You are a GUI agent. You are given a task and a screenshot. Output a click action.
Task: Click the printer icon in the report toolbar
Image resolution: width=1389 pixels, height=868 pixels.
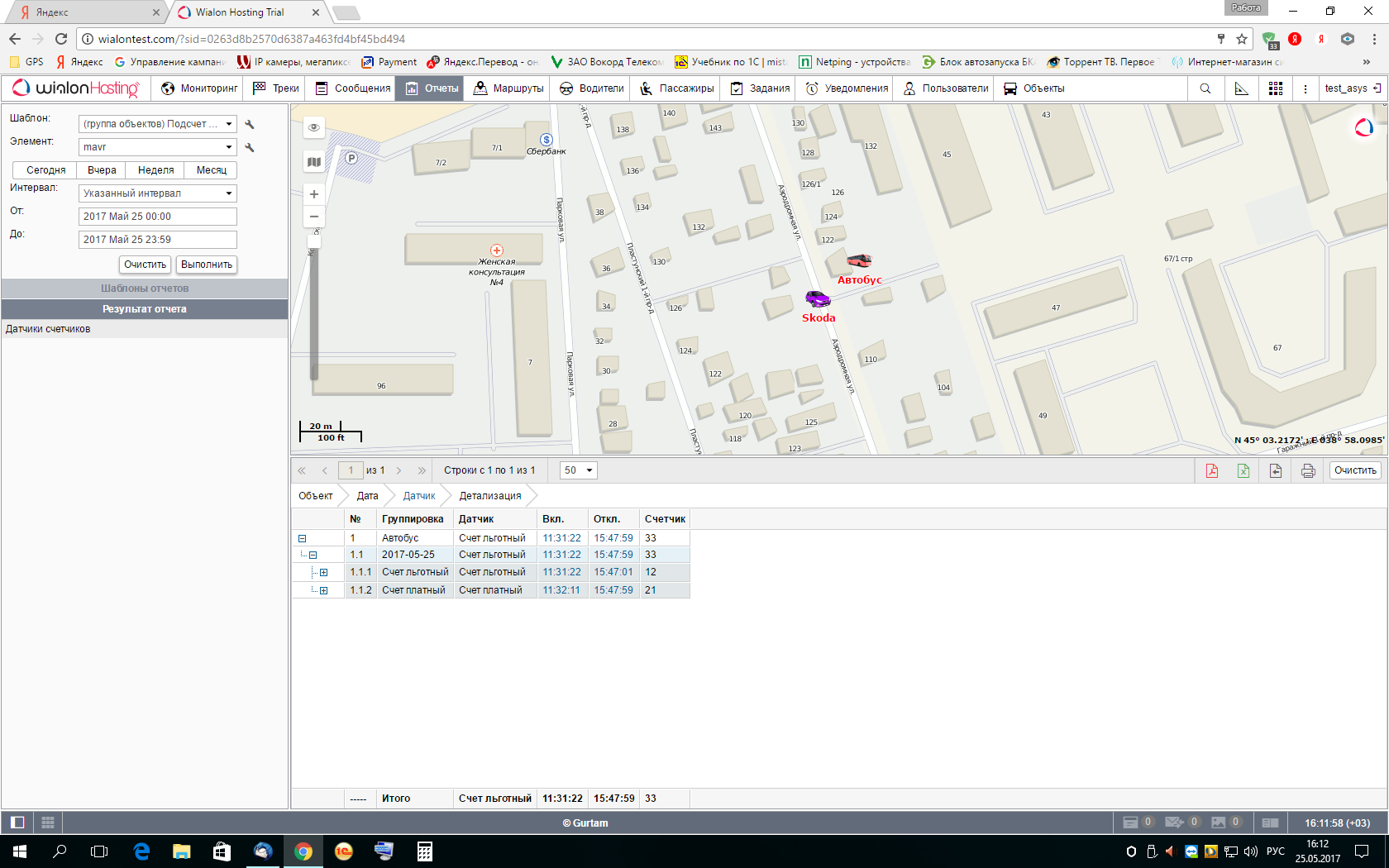click(x=1308, y=470)
